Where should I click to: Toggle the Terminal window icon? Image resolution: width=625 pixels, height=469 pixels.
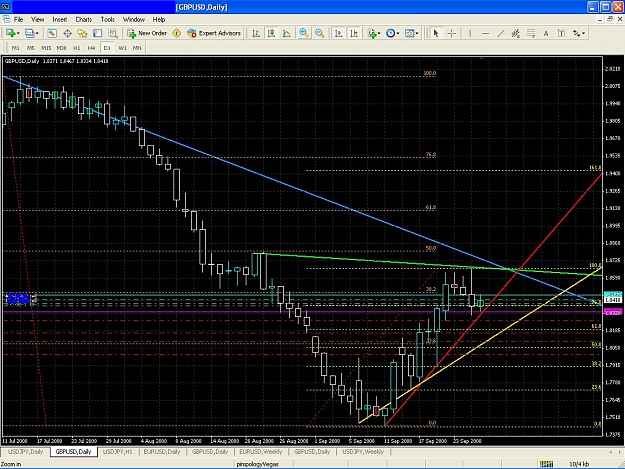coord(98,33)
